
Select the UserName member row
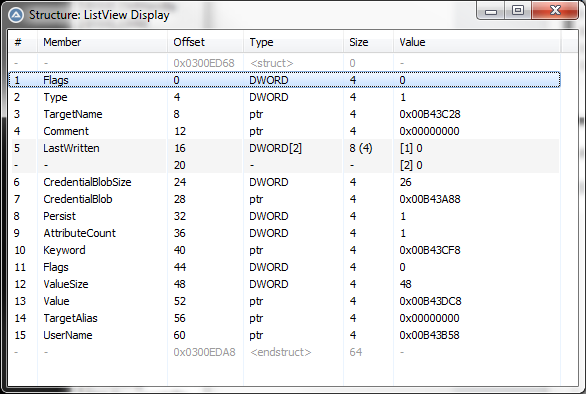click(284, 335)
